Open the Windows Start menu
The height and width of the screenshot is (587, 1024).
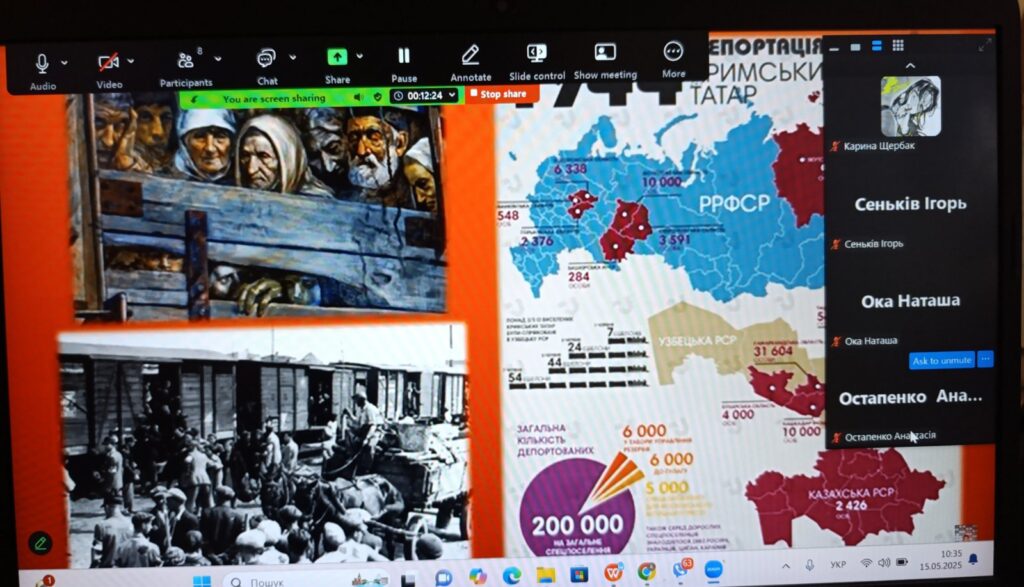pyautogui.click(x=202, y=580)
